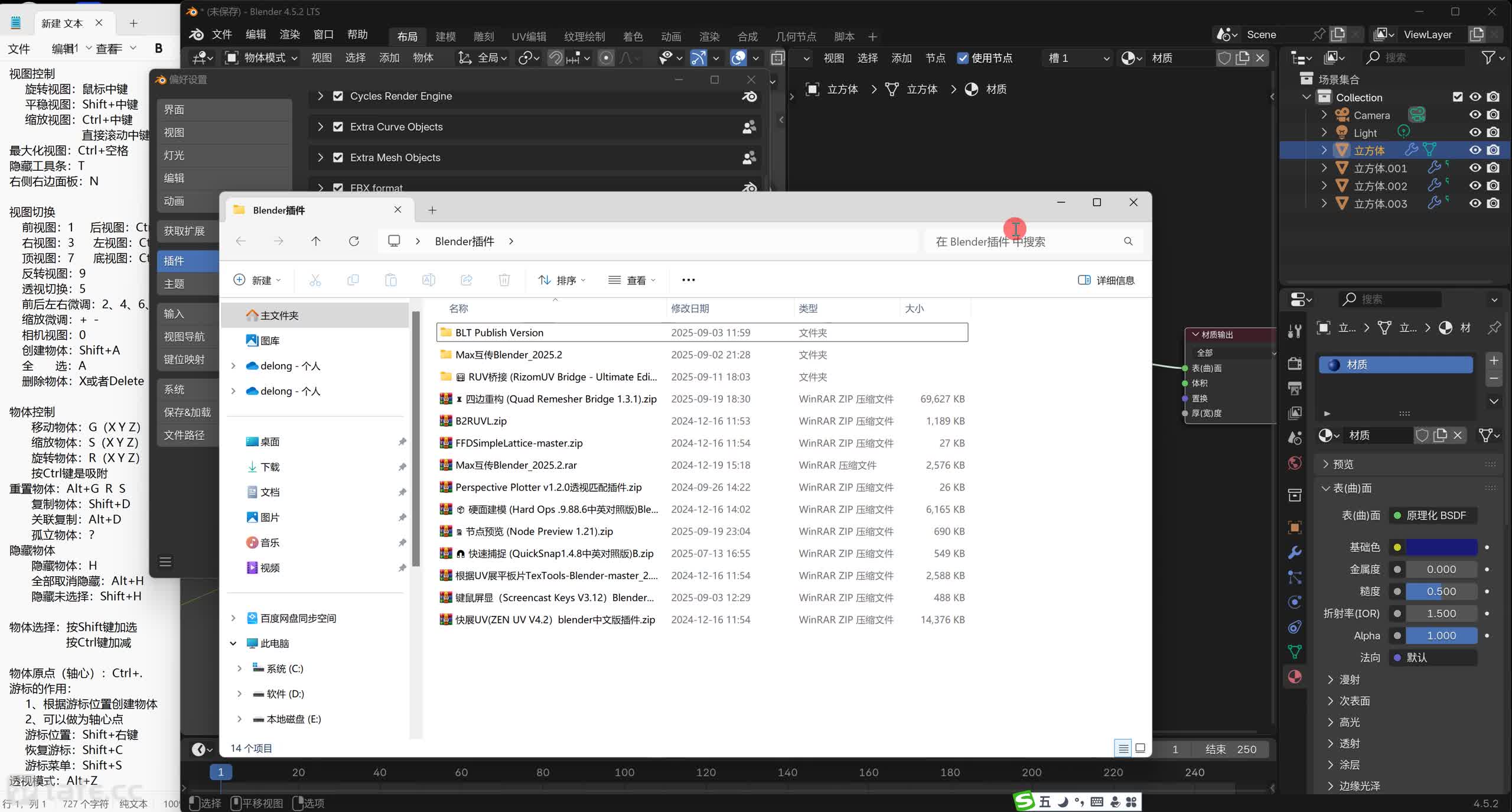The image size is (1512, 812).
Task: Hide 立方体.002 with eye icon
Action: 1475,186
